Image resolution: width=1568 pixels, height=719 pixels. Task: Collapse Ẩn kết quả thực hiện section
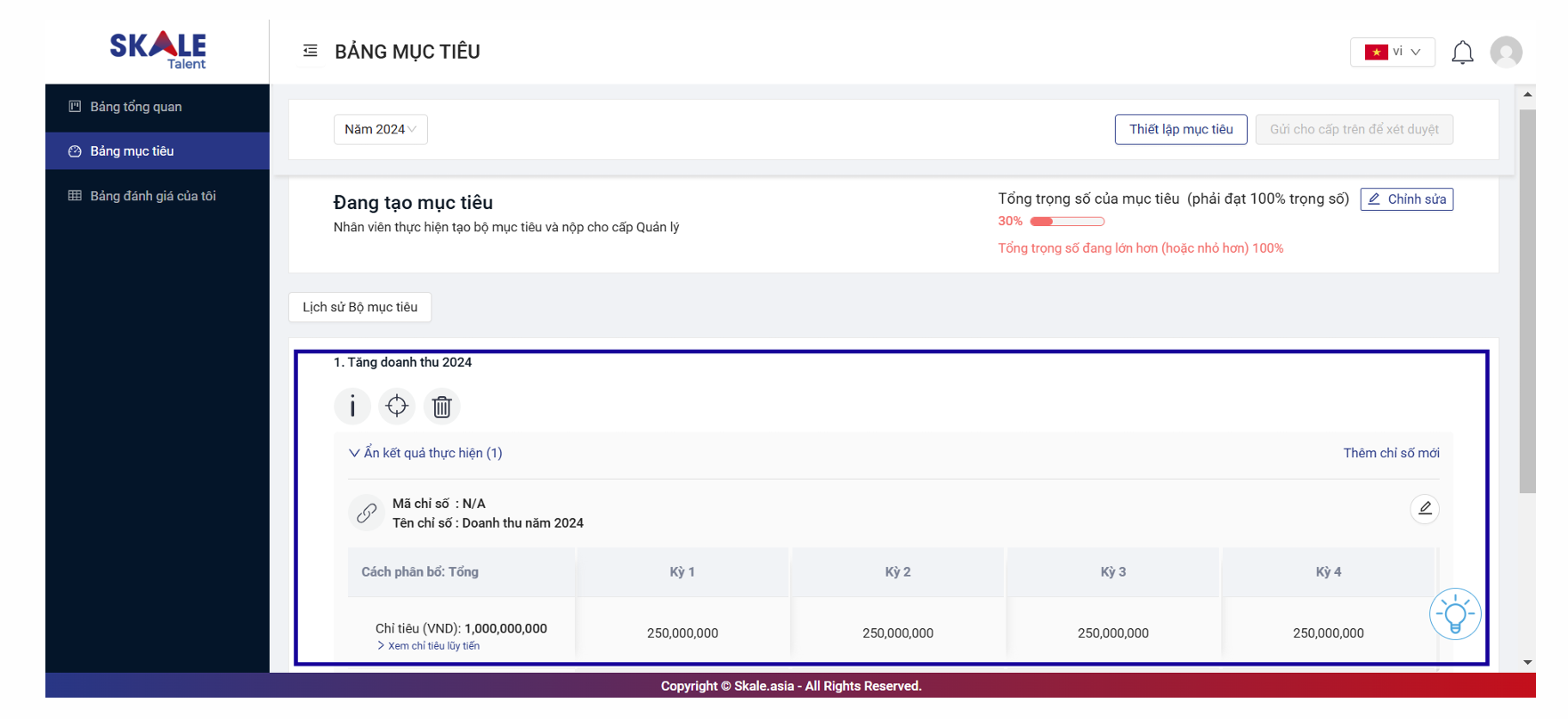point(425,453)
